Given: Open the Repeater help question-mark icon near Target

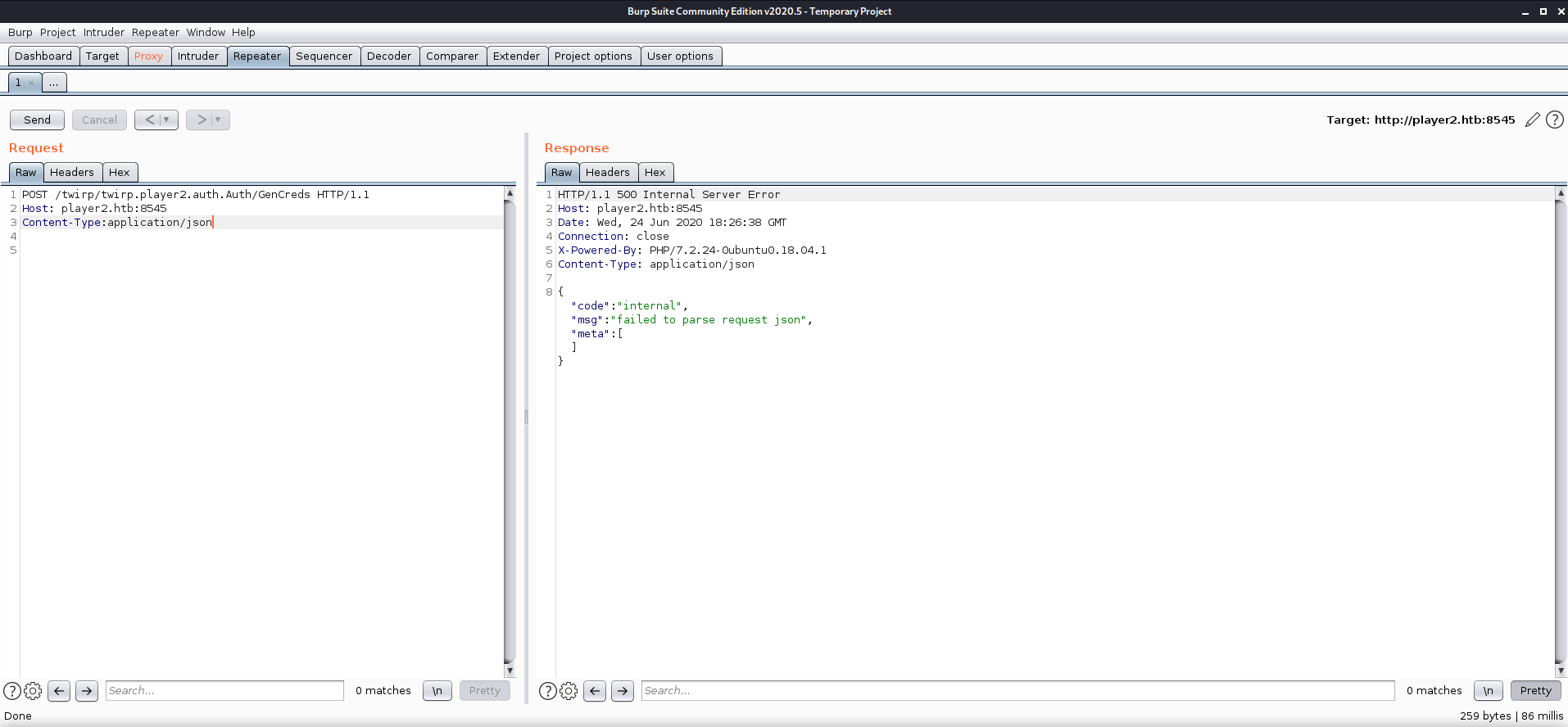Looking at the screenshot, I should pos(1555,120).
